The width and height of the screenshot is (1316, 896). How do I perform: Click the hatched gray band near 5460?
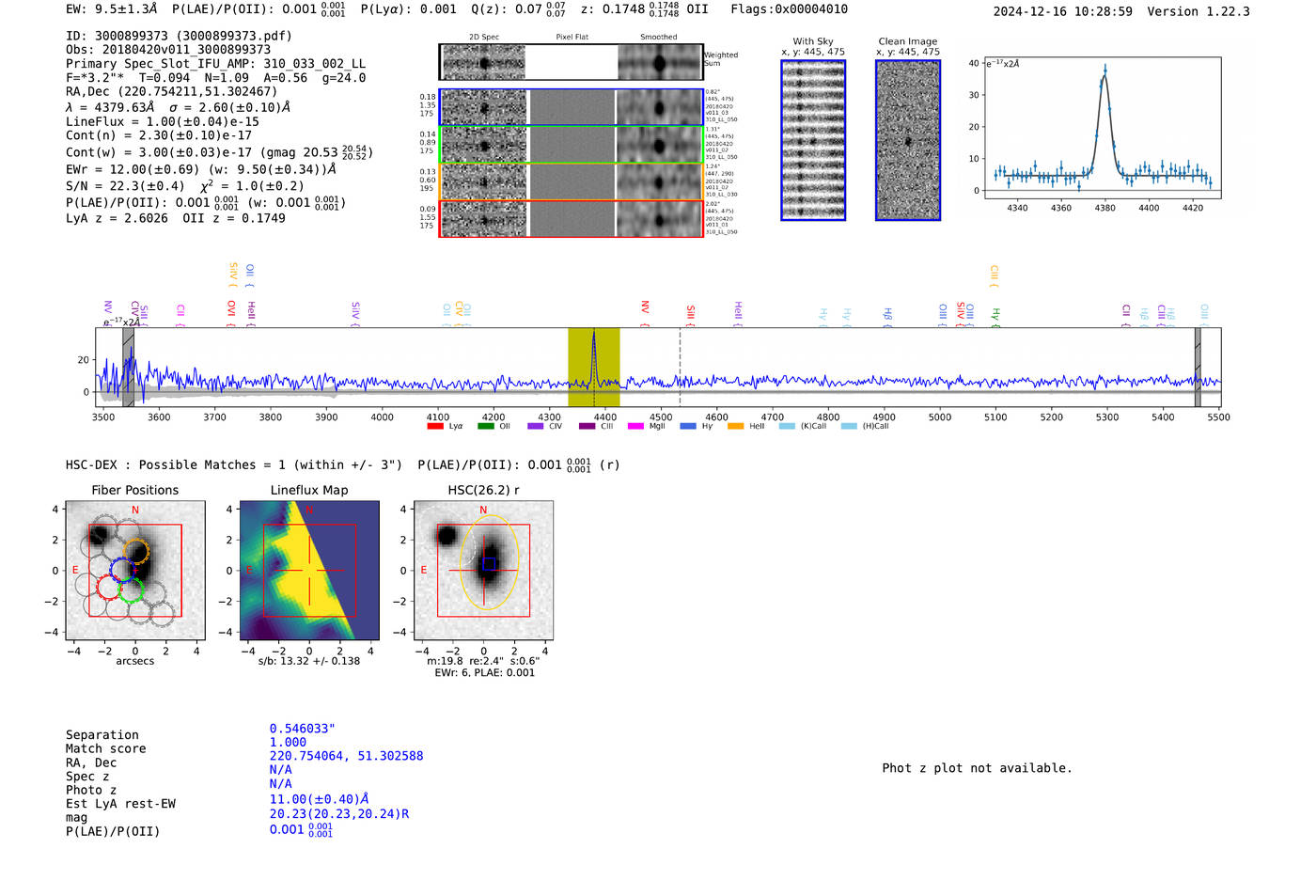coord(1198,368)
